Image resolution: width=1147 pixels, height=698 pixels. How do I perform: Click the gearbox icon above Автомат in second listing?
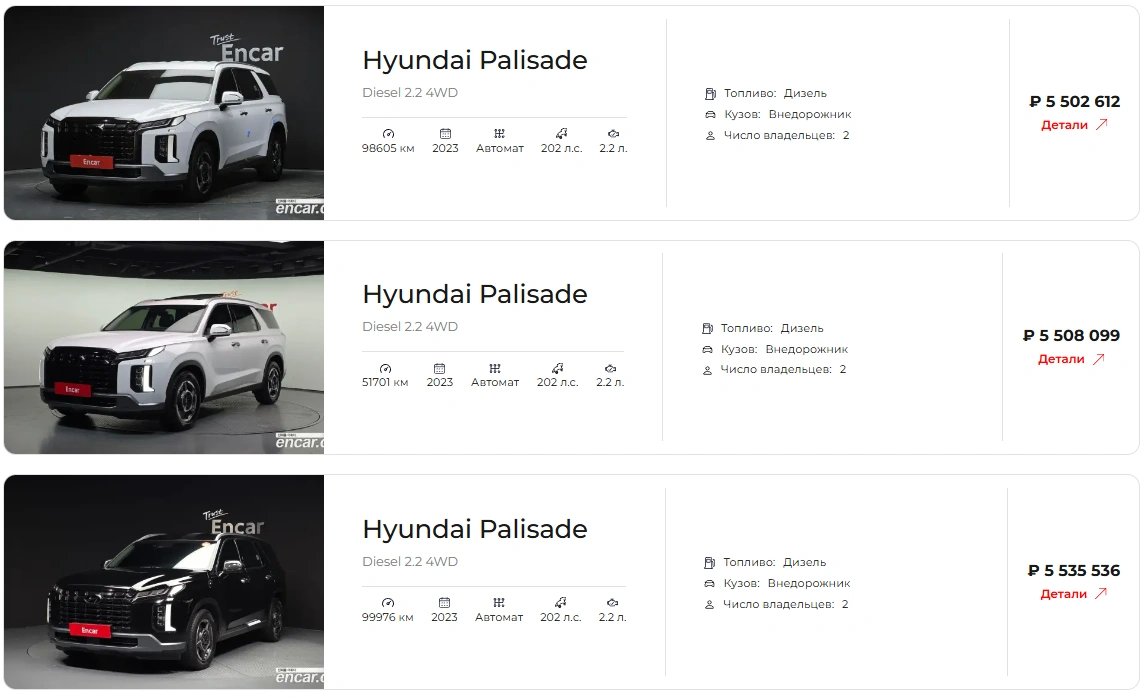(x=494, y=369)
